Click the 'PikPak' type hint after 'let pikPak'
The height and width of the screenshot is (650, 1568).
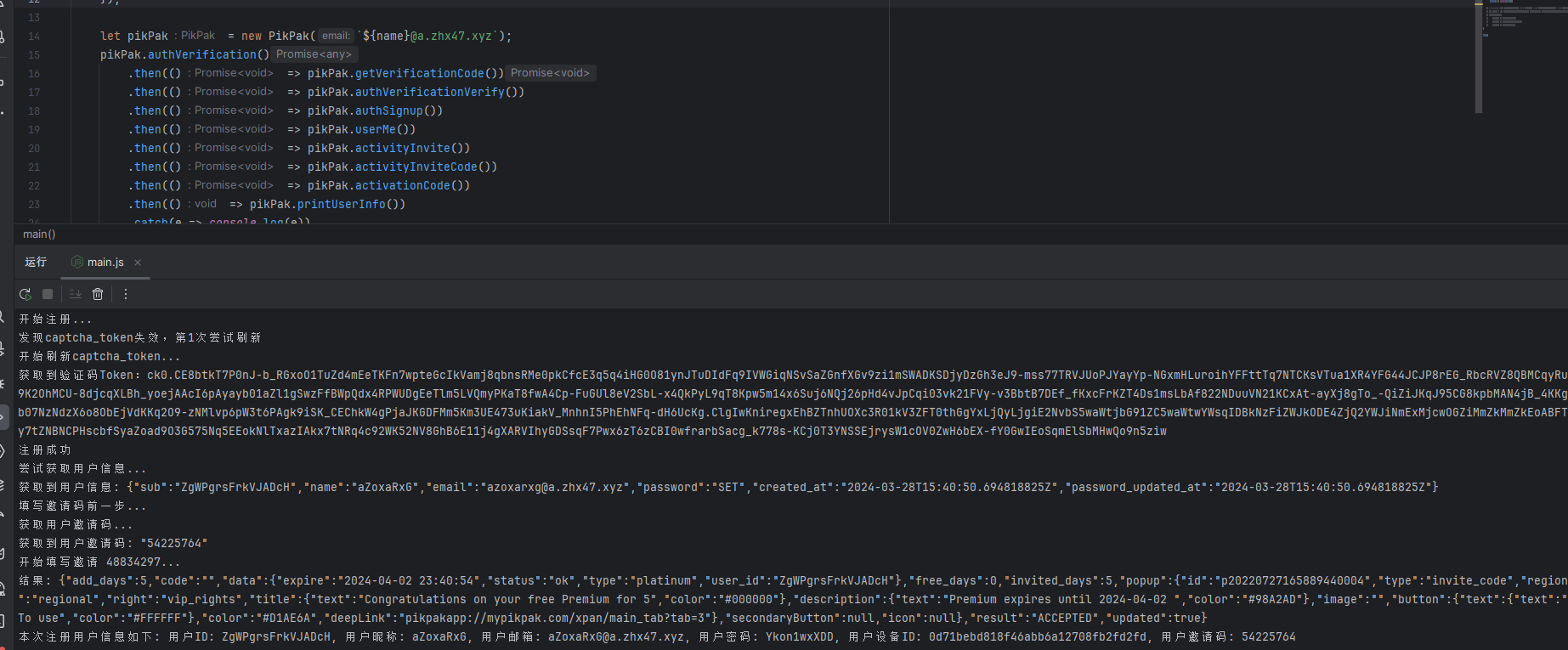[x=196, y=36]
